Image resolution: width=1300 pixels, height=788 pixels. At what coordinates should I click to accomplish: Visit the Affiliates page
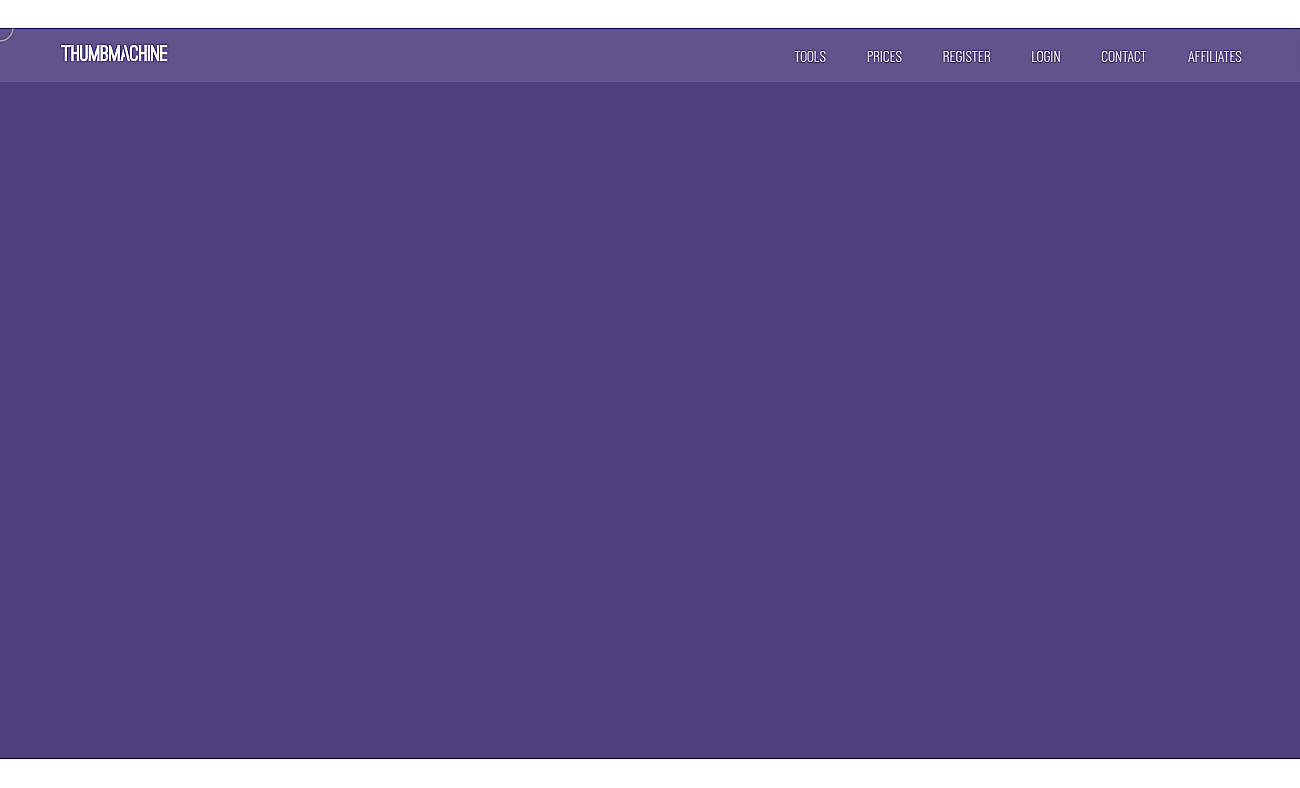click(x=1215, y=57)
